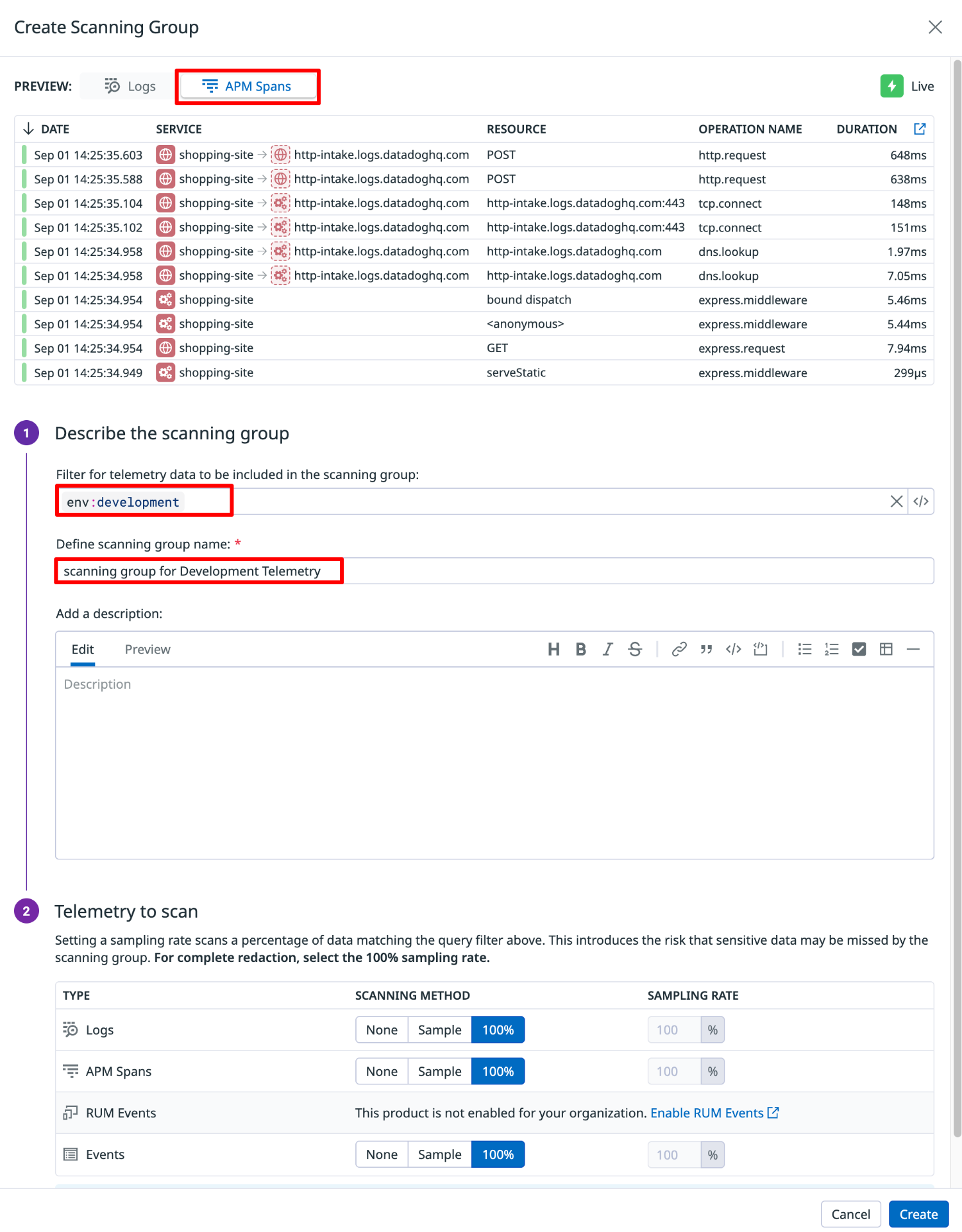
Task: Select the tcp.connect span lasting 148ms
Action: tap(474, 203)
